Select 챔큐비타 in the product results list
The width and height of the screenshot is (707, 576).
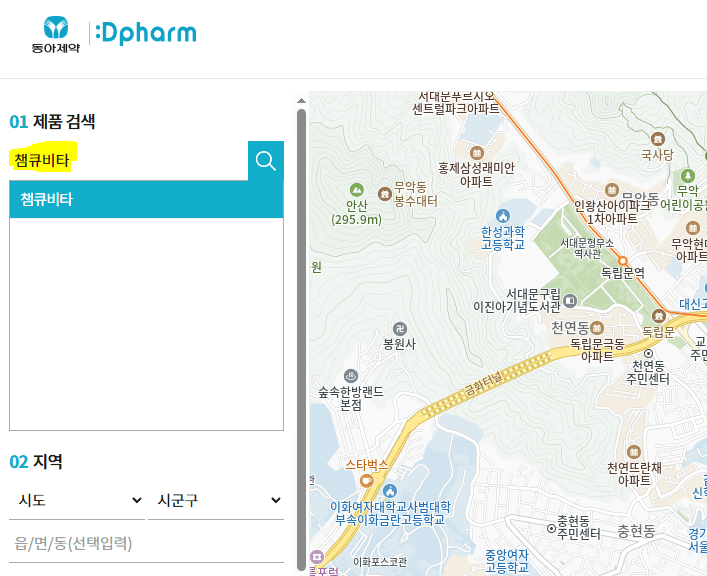tap(146, 199)
